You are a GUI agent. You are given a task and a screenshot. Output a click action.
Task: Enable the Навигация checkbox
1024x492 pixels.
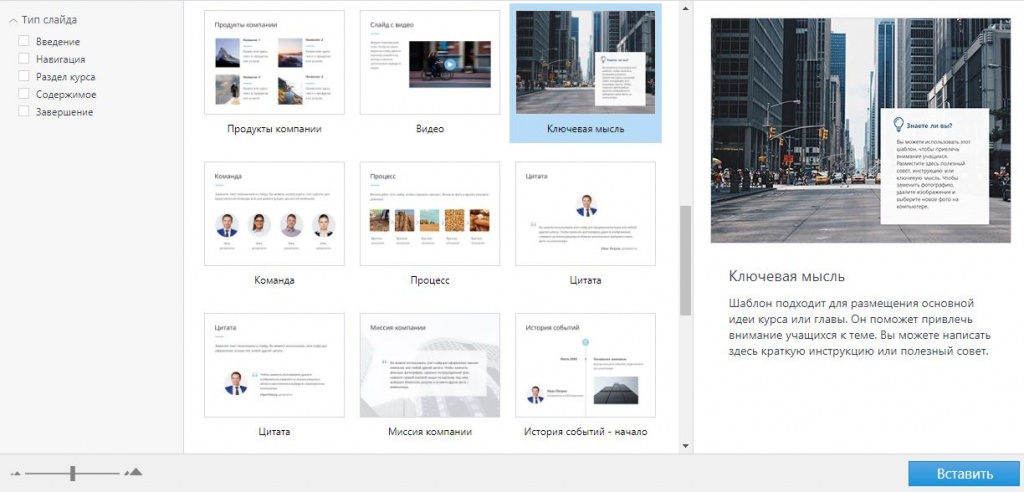(23, 59)
